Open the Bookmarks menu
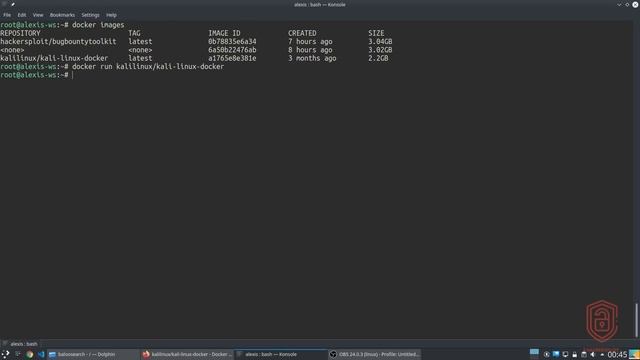Viewport: 640px width, 360px height. click(62, 15)
